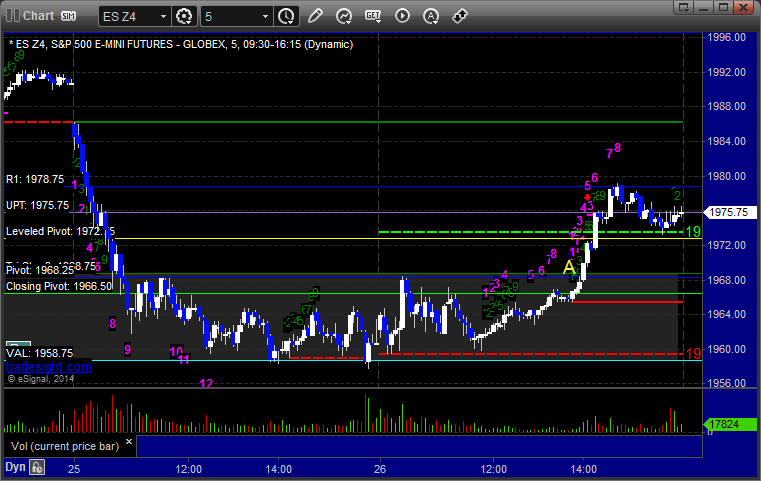761x481 pixels.
Task: Click the 1996.00 price axis label
Action: tap(727, 37)
